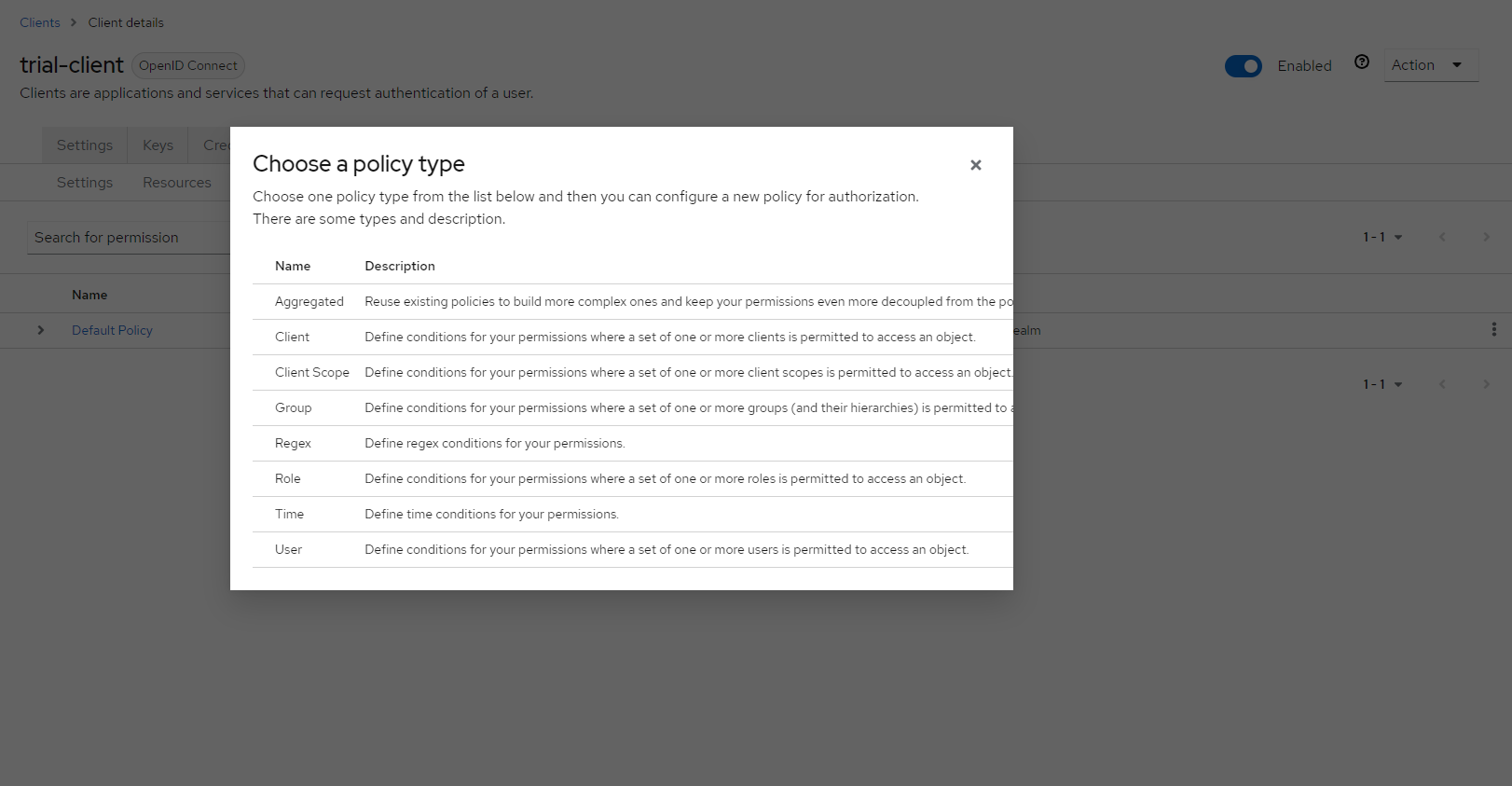Image resolution: width=1512 pixels, height=786 pixels.
Task: Click the bottom pagination next arrow
Action: (x=1486, y=383)
